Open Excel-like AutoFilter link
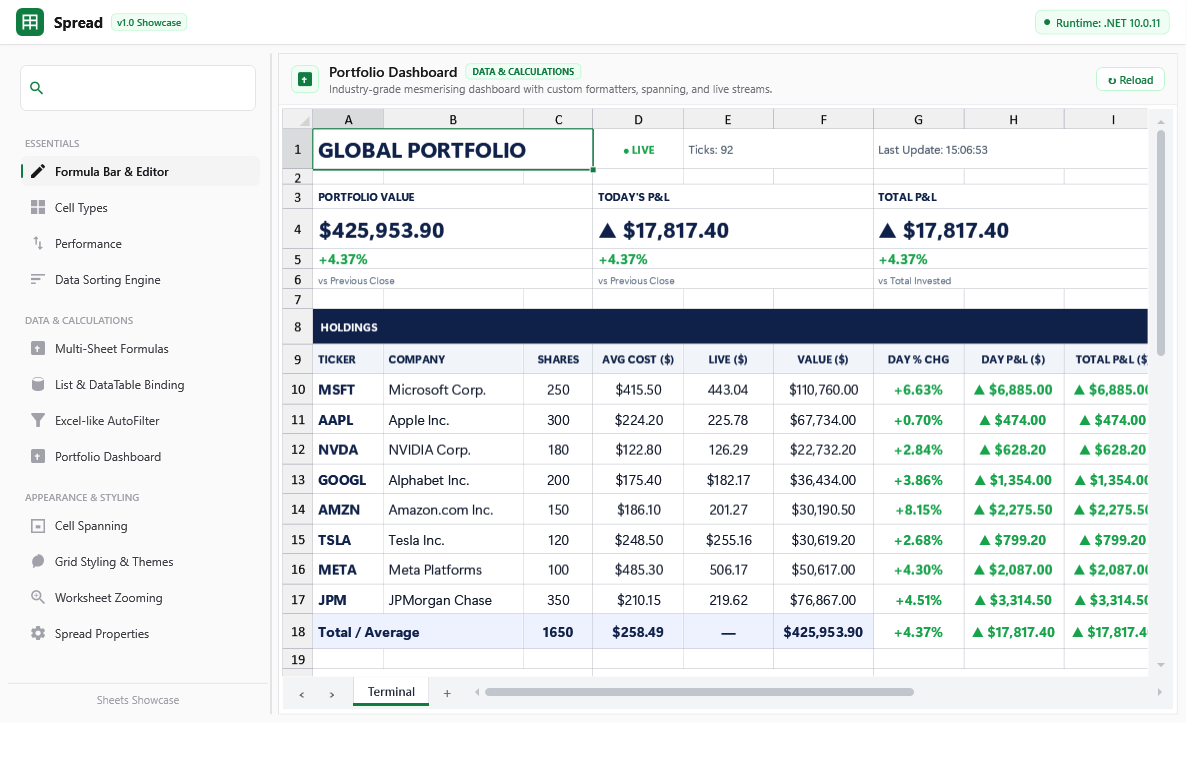Viewport: 1200px width, 760px height. [x=140, y=421]
